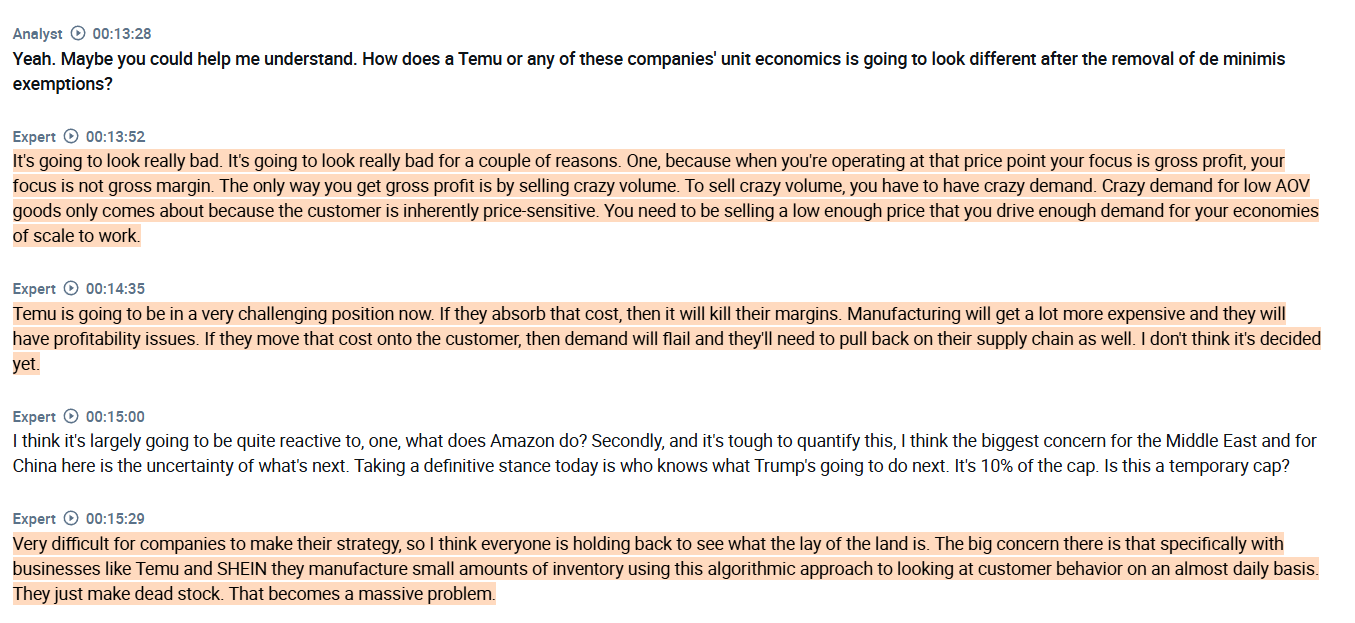
Task: Click the Analyst speaker label
Action: [38, 34]
